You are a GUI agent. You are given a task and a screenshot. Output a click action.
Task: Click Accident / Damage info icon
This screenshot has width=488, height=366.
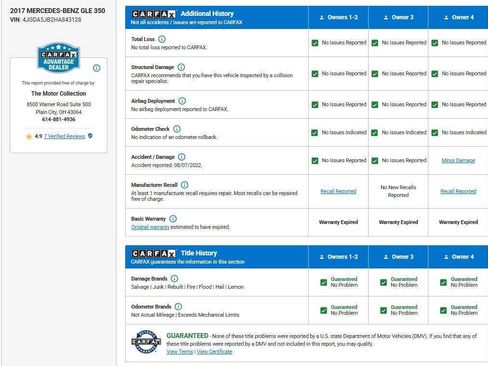coord(182,157)
